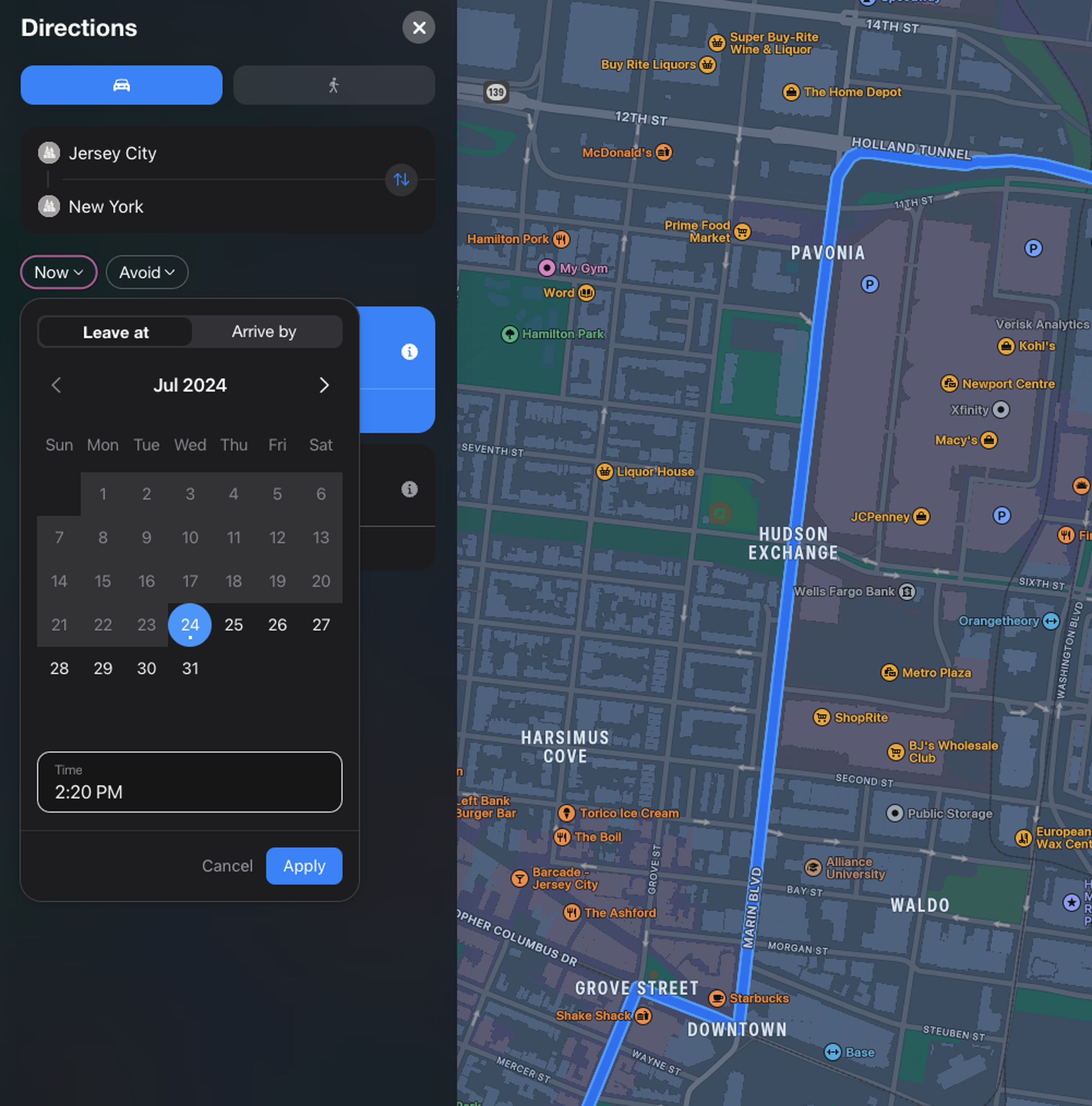Viewport: 1092px width, 1106px height.
Task: Open info for the highlighted blue route
Action: tap(409, 351)
